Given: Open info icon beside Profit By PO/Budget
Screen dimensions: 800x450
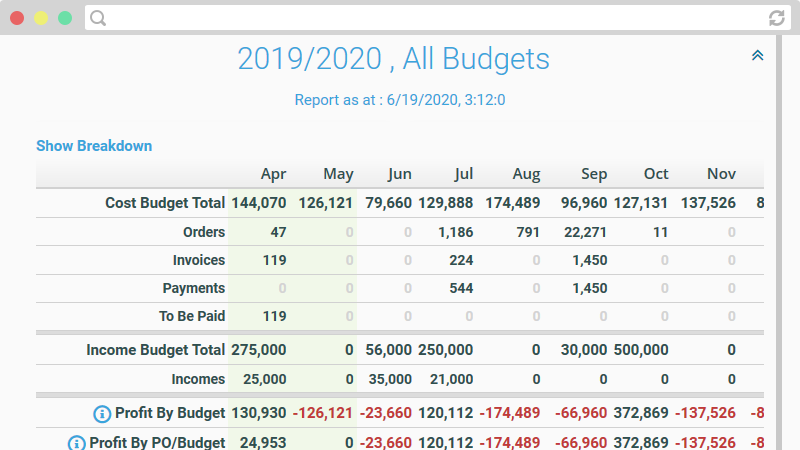Looking at the screenshot, I should [77, 442].
